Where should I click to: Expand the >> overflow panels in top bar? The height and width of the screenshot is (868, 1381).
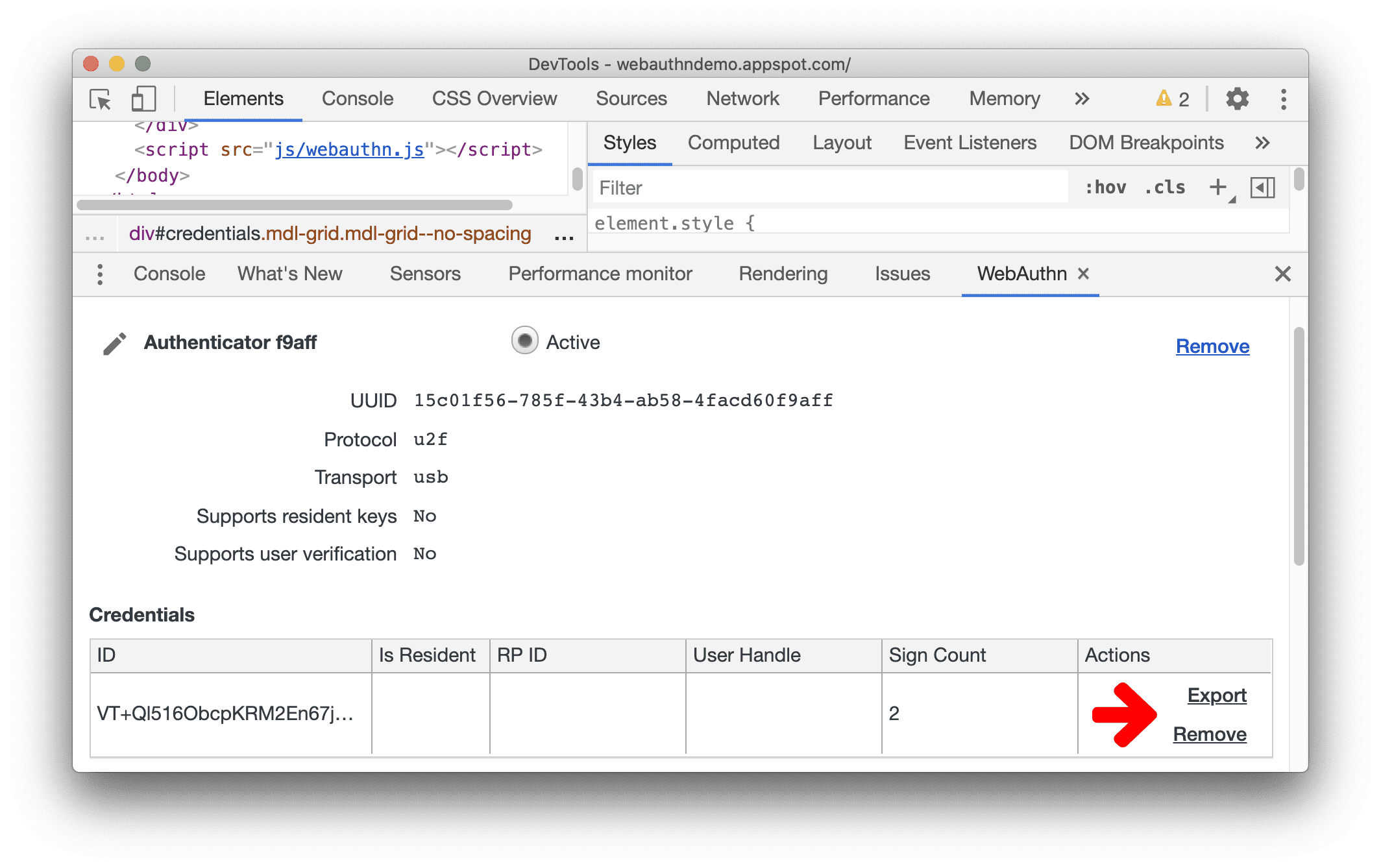(1078, 98)
